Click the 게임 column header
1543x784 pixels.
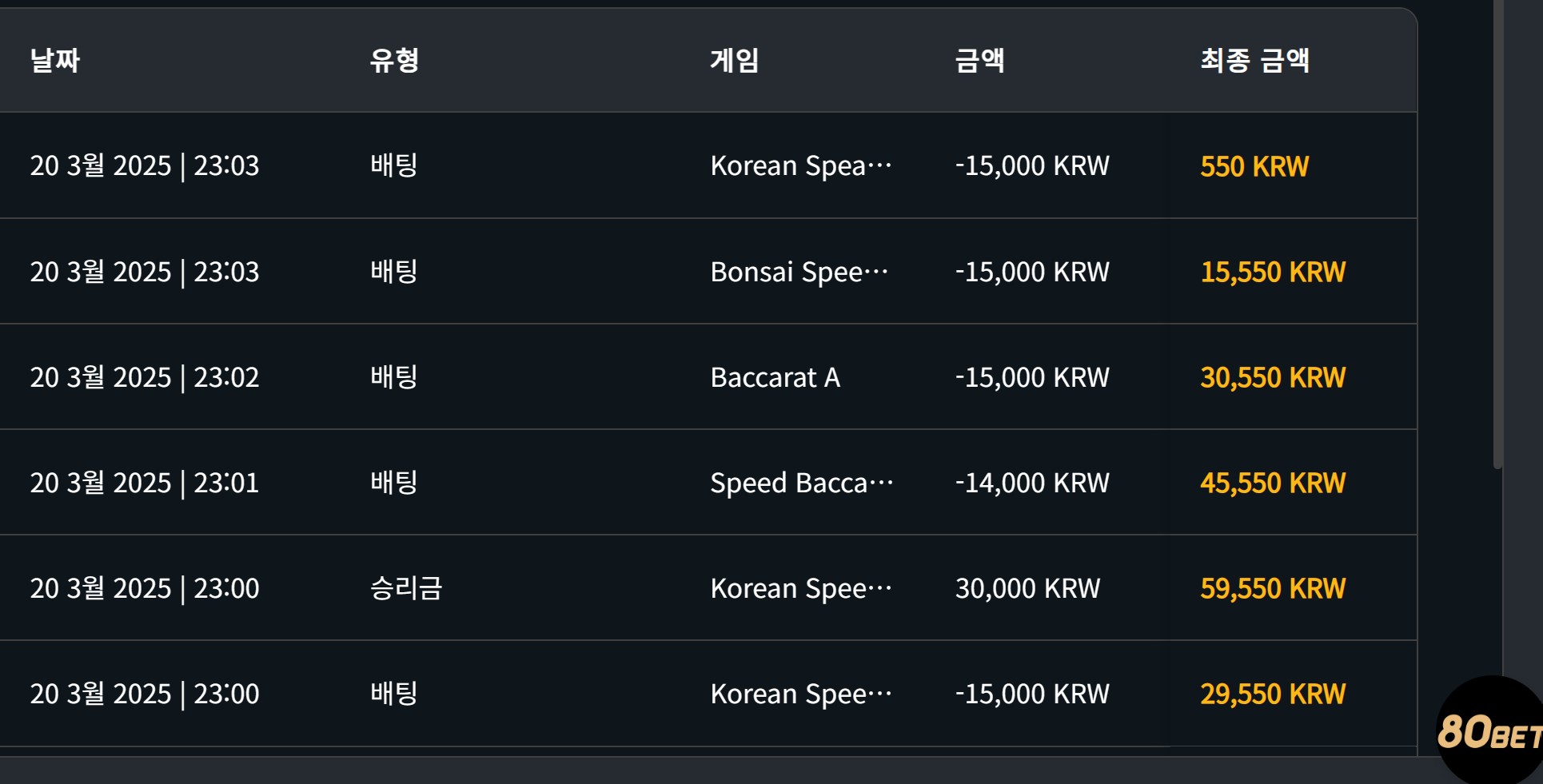pyautogui.click(x=734, y=61)
